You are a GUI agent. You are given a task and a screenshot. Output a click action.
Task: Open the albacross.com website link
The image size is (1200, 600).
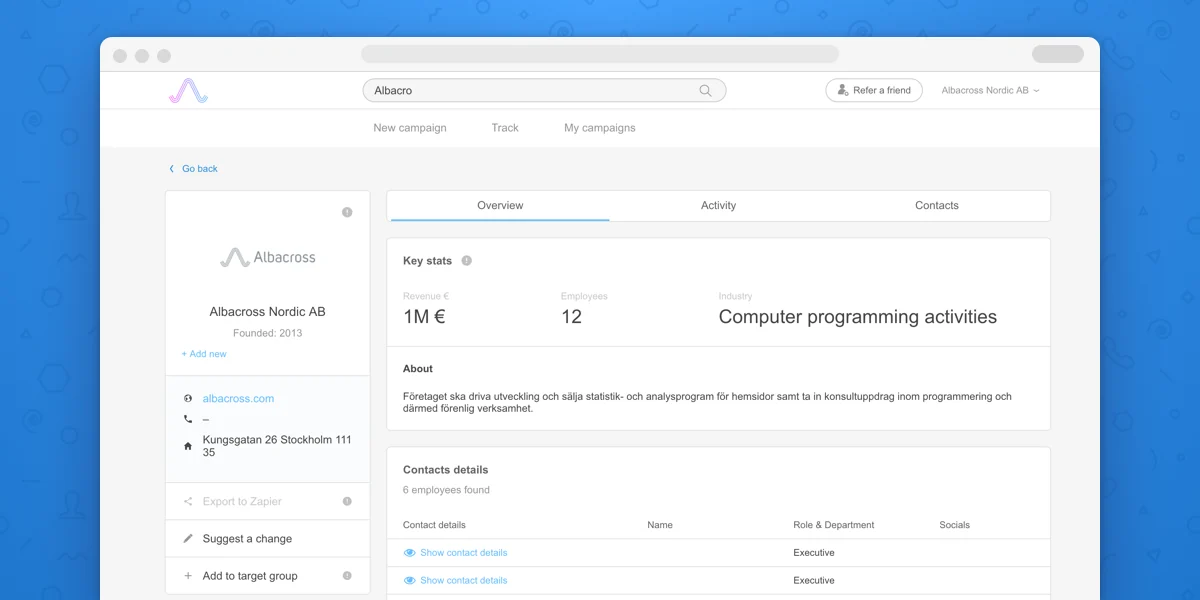pos(238,399)
